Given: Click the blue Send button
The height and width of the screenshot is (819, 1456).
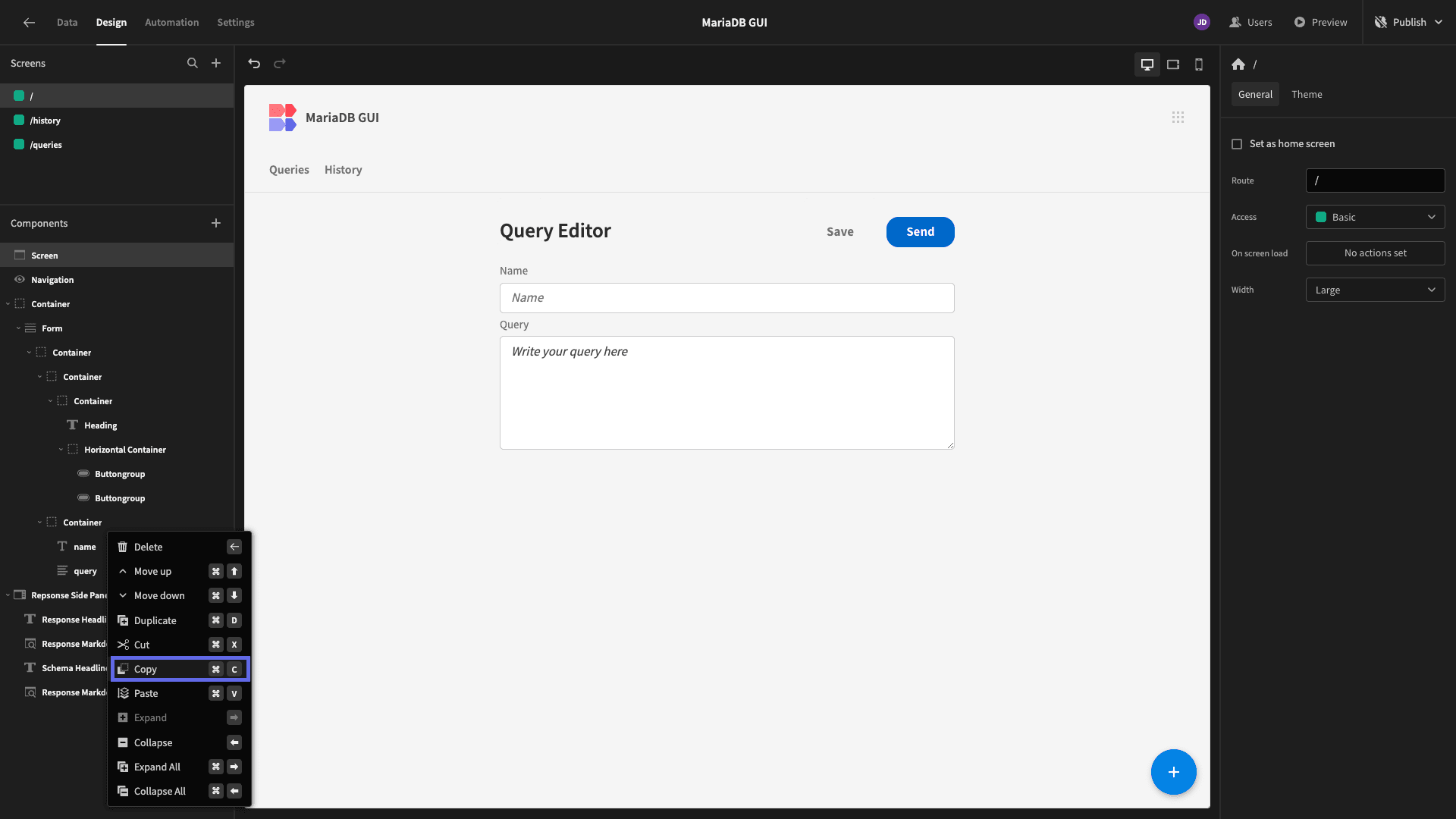Looking at the screenshot, I should click(920, 232).
